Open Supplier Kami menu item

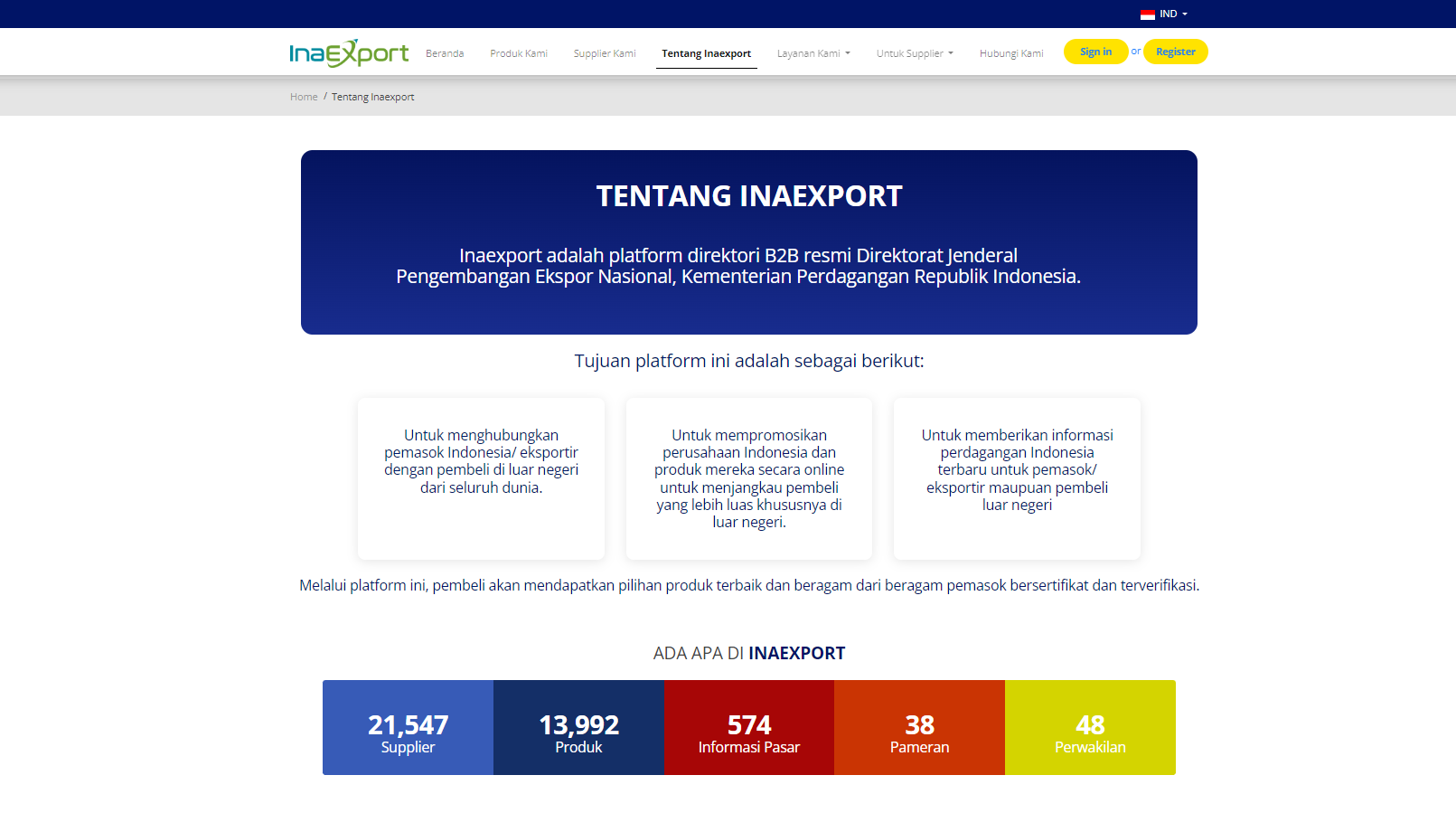605,53
